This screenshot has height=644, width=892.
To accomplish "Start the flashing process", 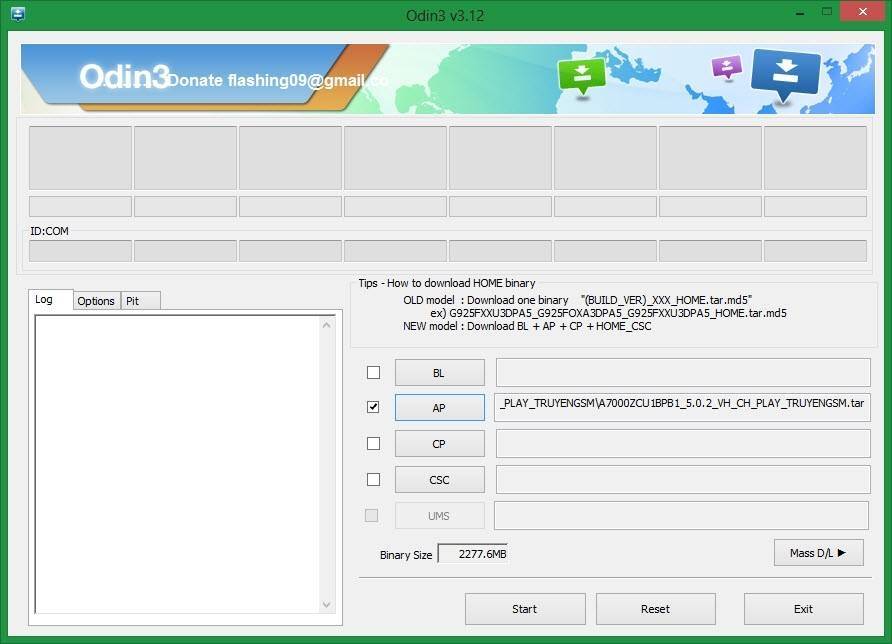I will tap(525, 609).
